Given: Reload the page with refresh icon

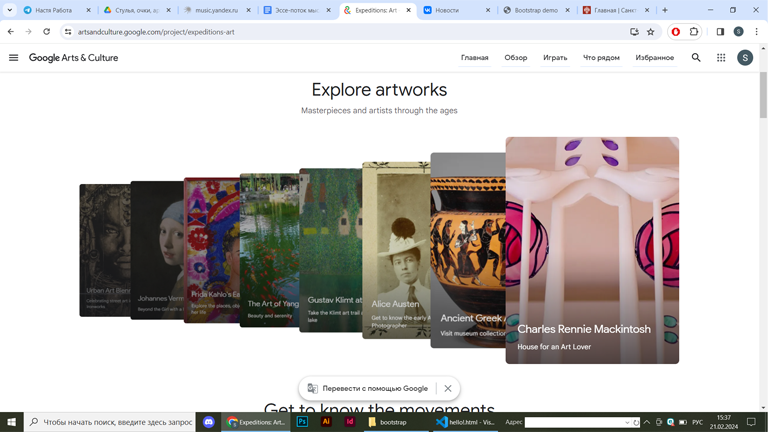Looking at the screenshot, I should point(47,32).
